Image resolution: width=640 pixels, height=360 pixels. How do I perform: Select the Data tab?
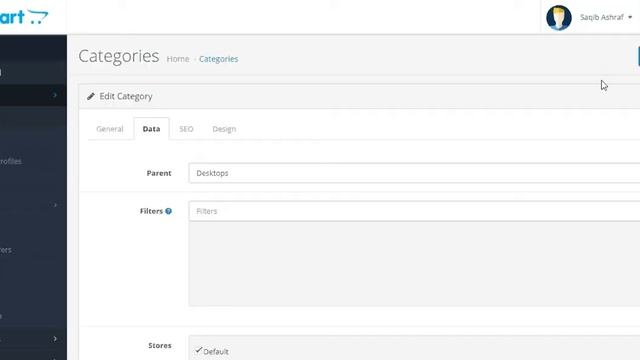(x=151, y=129)
